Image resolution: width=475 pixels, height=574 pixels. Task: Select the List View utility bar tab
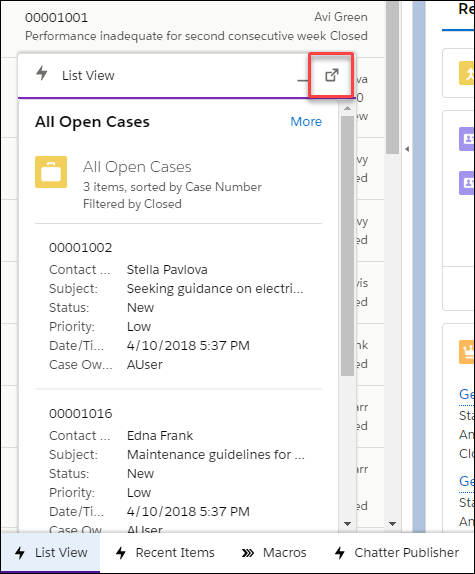tap(51, 552)
